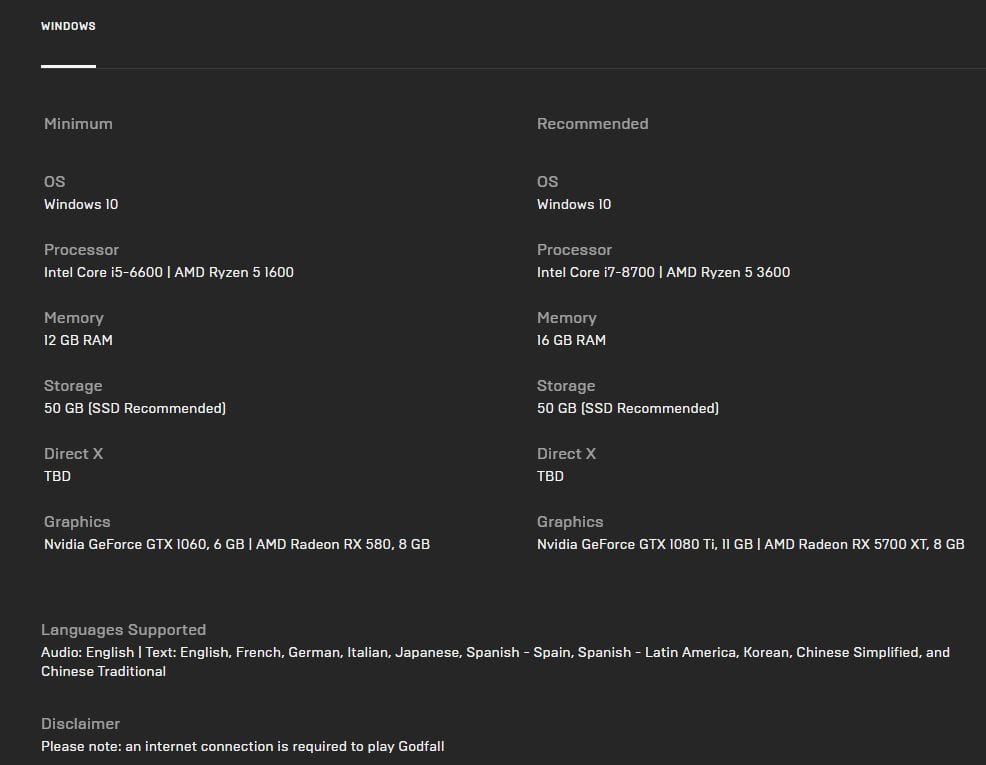This screenshot has width=986, height=765.
Task: Select the WINDOWS tab
Action: tap(68, 26)
